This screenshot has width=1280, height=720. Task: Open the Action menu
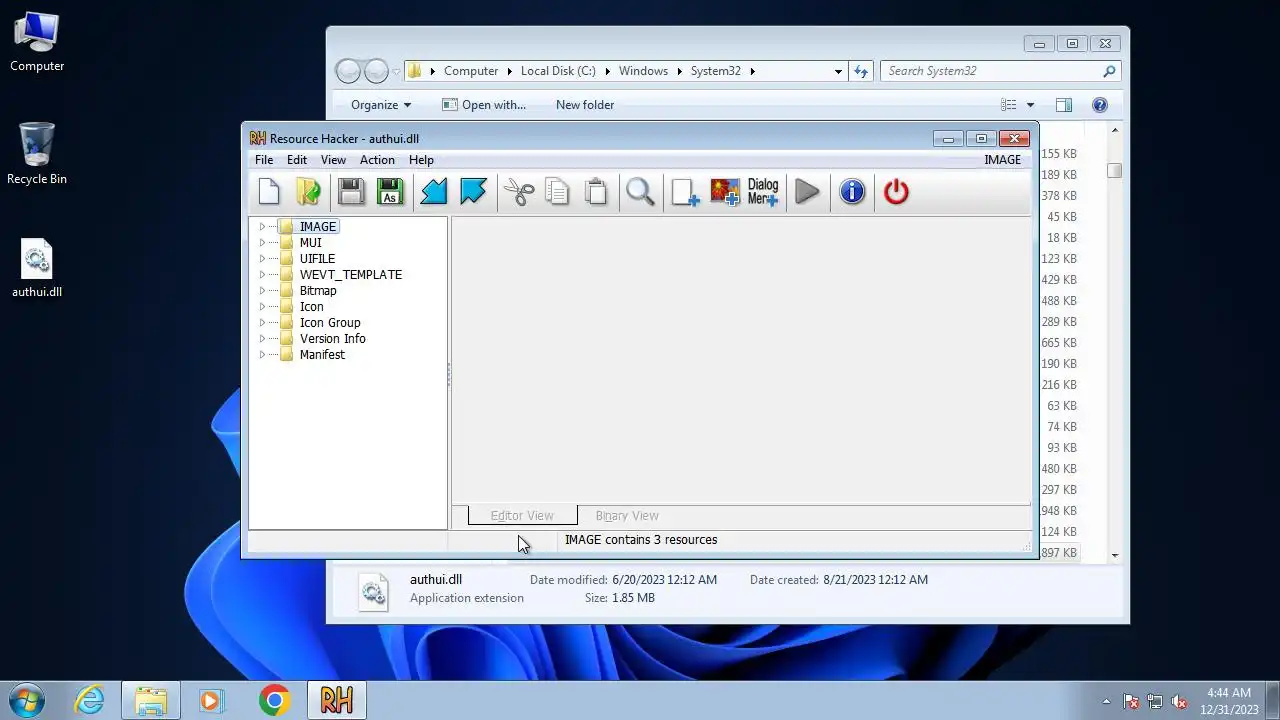click(377, 160)
